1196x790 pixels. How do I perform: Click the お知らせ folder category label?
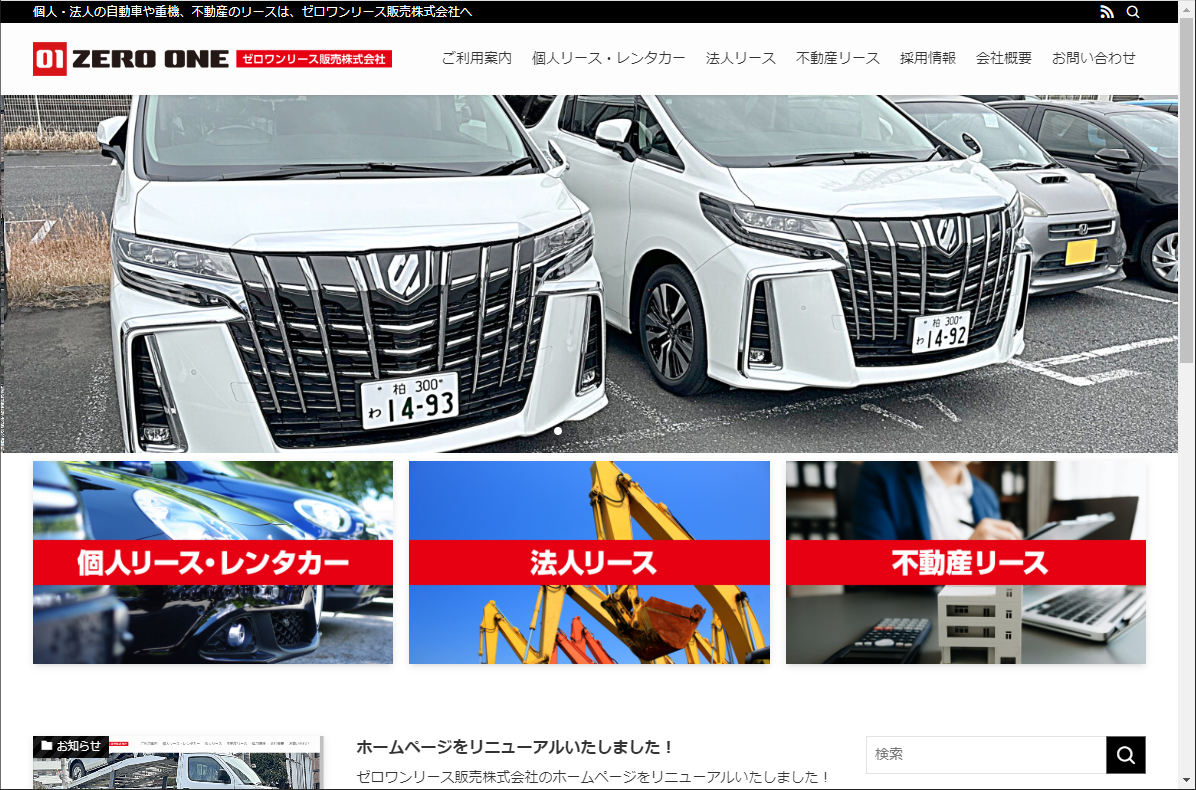[x=72, y=746]
